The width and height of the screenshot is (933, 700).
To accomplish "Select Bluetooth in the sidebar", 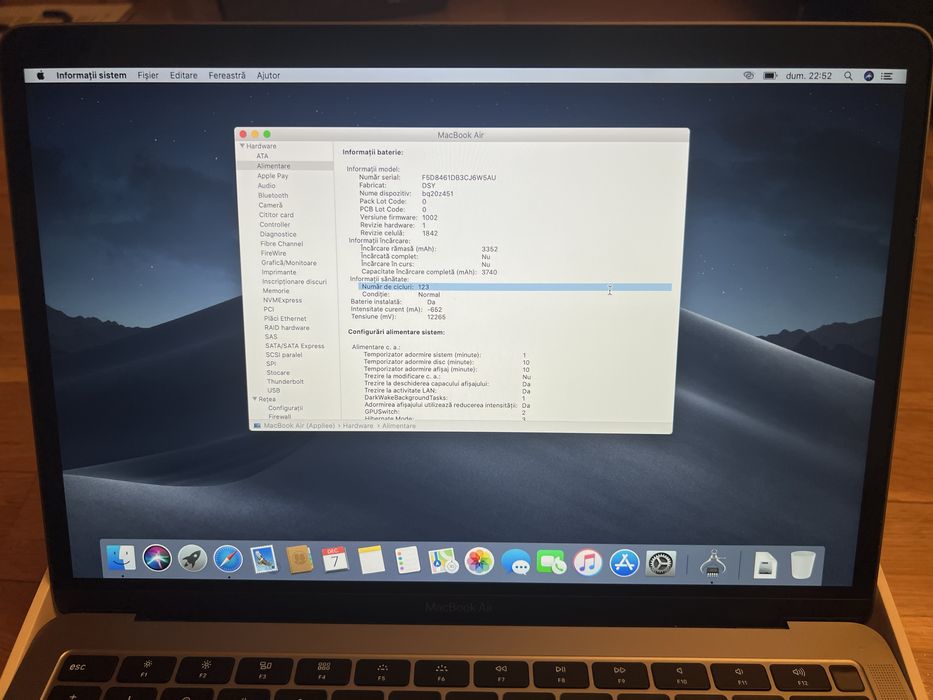I will pos(273,195).
